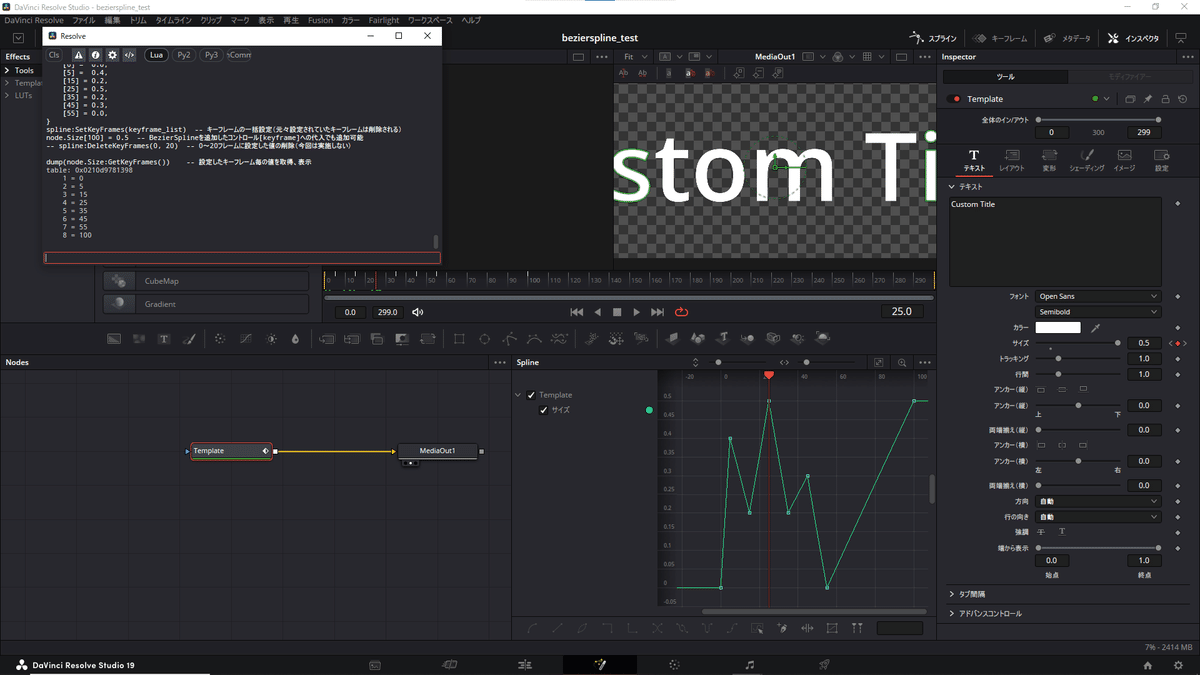Show the Inspector panel from top bar
The width and height of the screenshot is (1200, 675).
point(1133,38)
